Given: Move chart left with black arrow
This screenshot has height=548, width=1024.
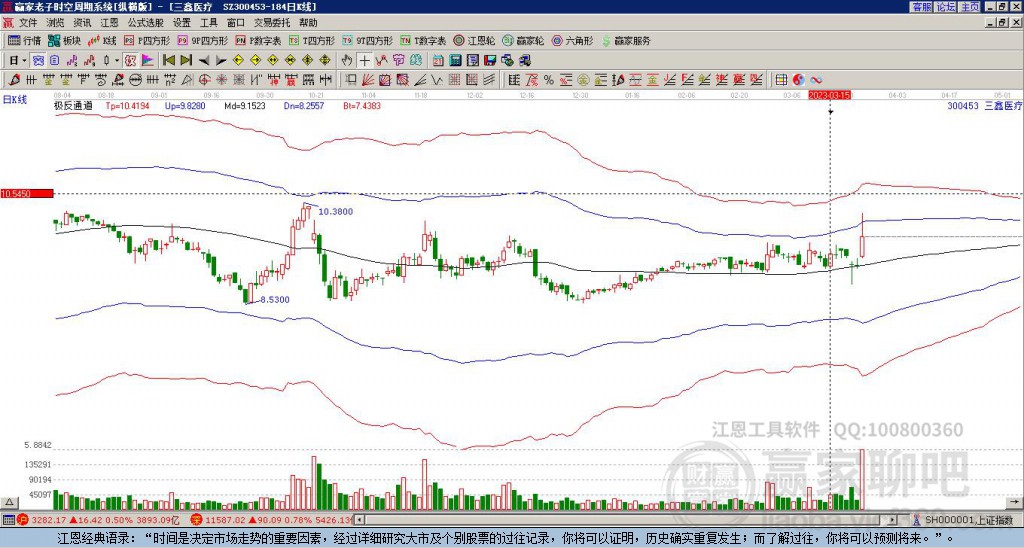Looking at the screenshot, I should [204, 60].
